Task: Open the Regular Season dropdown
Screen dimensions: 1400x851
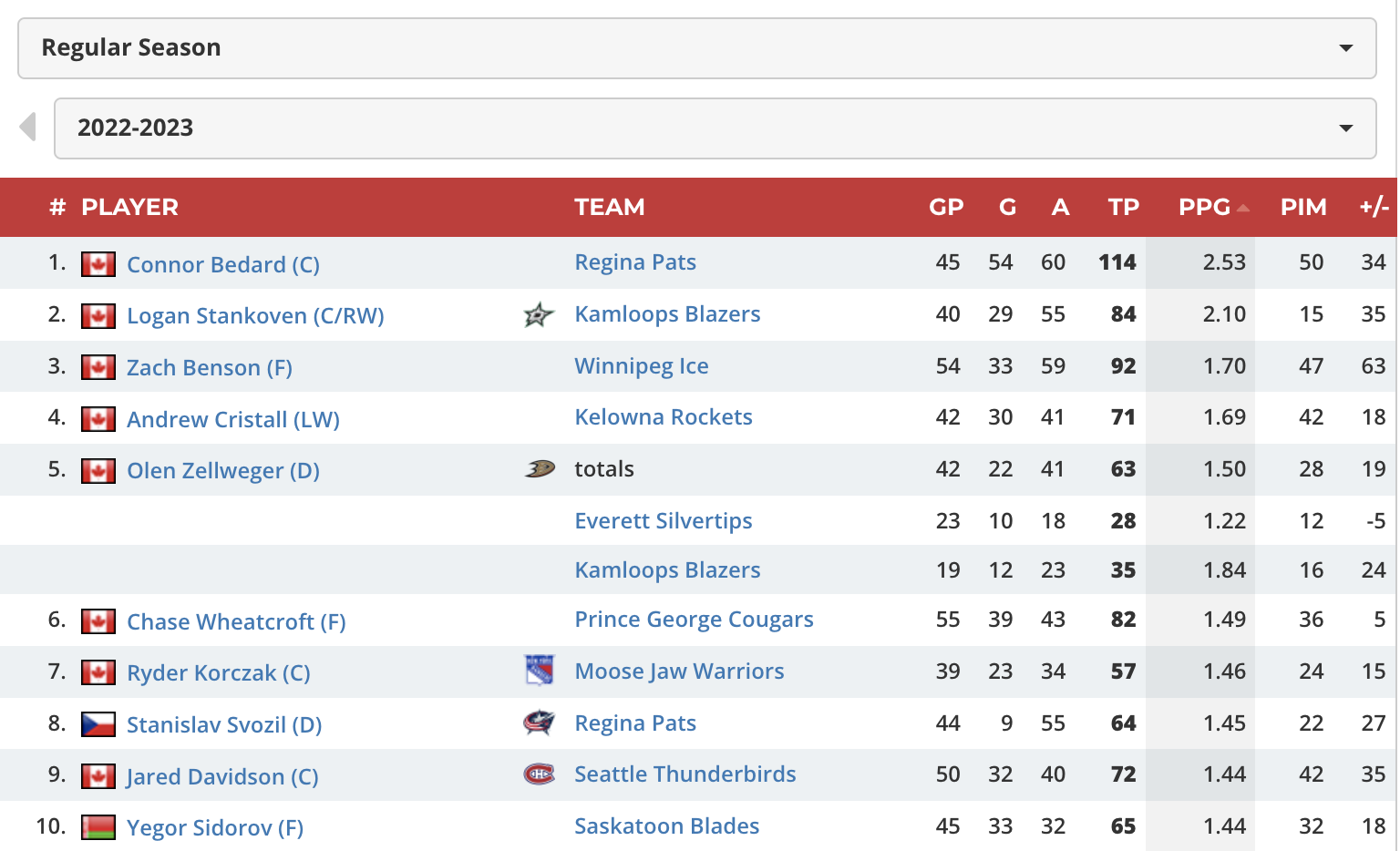Action: (697, 48)
